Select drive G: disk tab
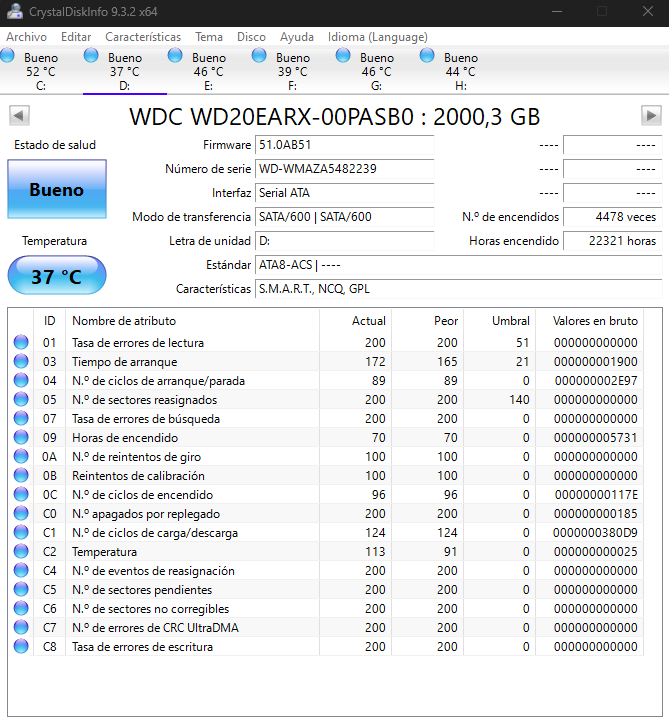The image size is (669, 721). 377,70
